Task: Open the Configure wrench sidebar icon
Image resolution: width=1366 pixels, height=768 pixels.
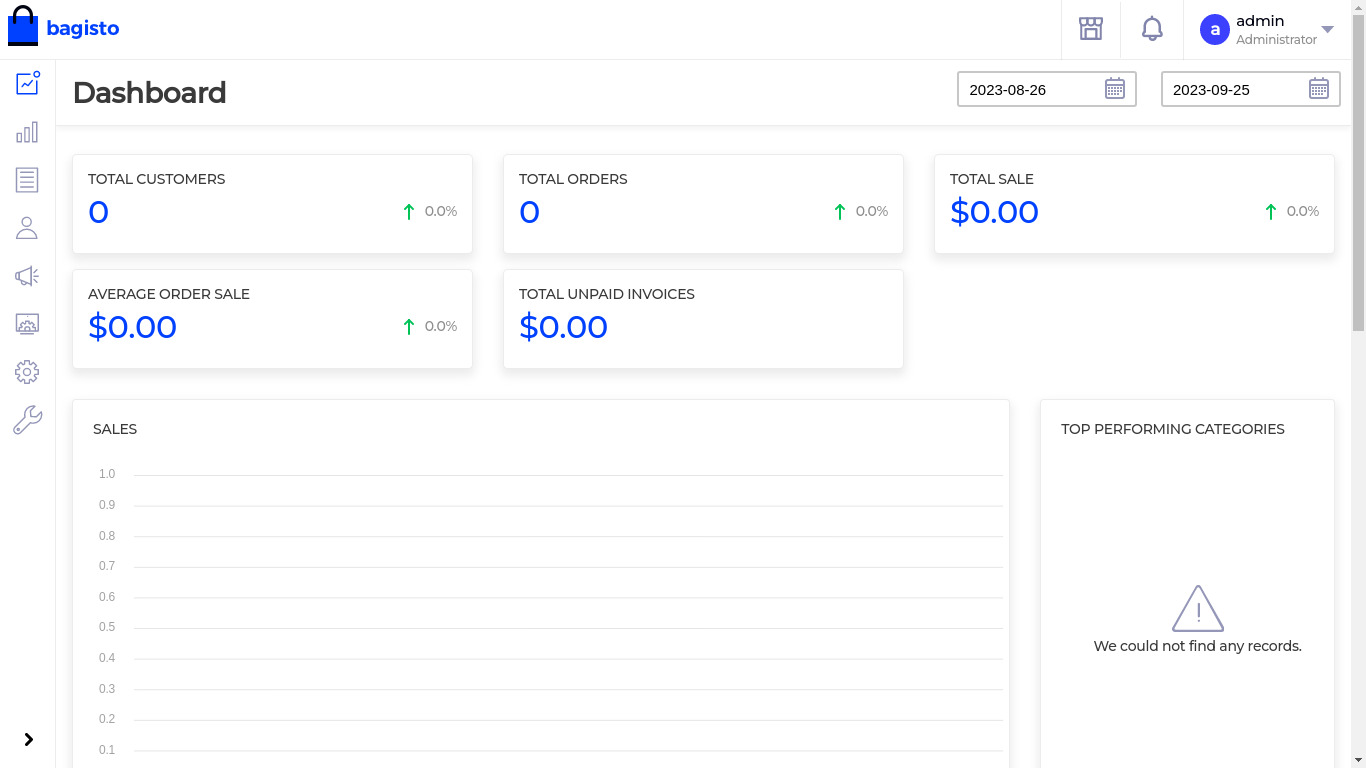Action: [x=27, y=420]
